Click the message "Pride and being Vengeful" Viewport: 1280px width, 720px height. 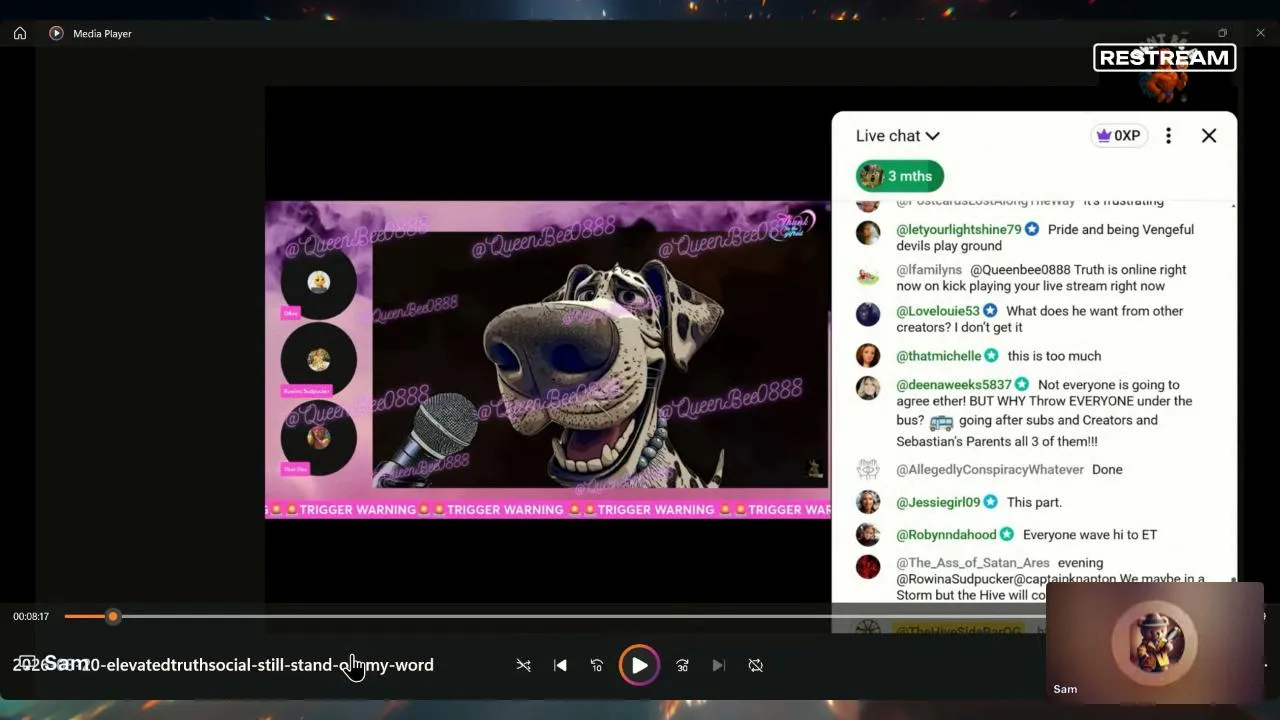tap(1121, 229)
